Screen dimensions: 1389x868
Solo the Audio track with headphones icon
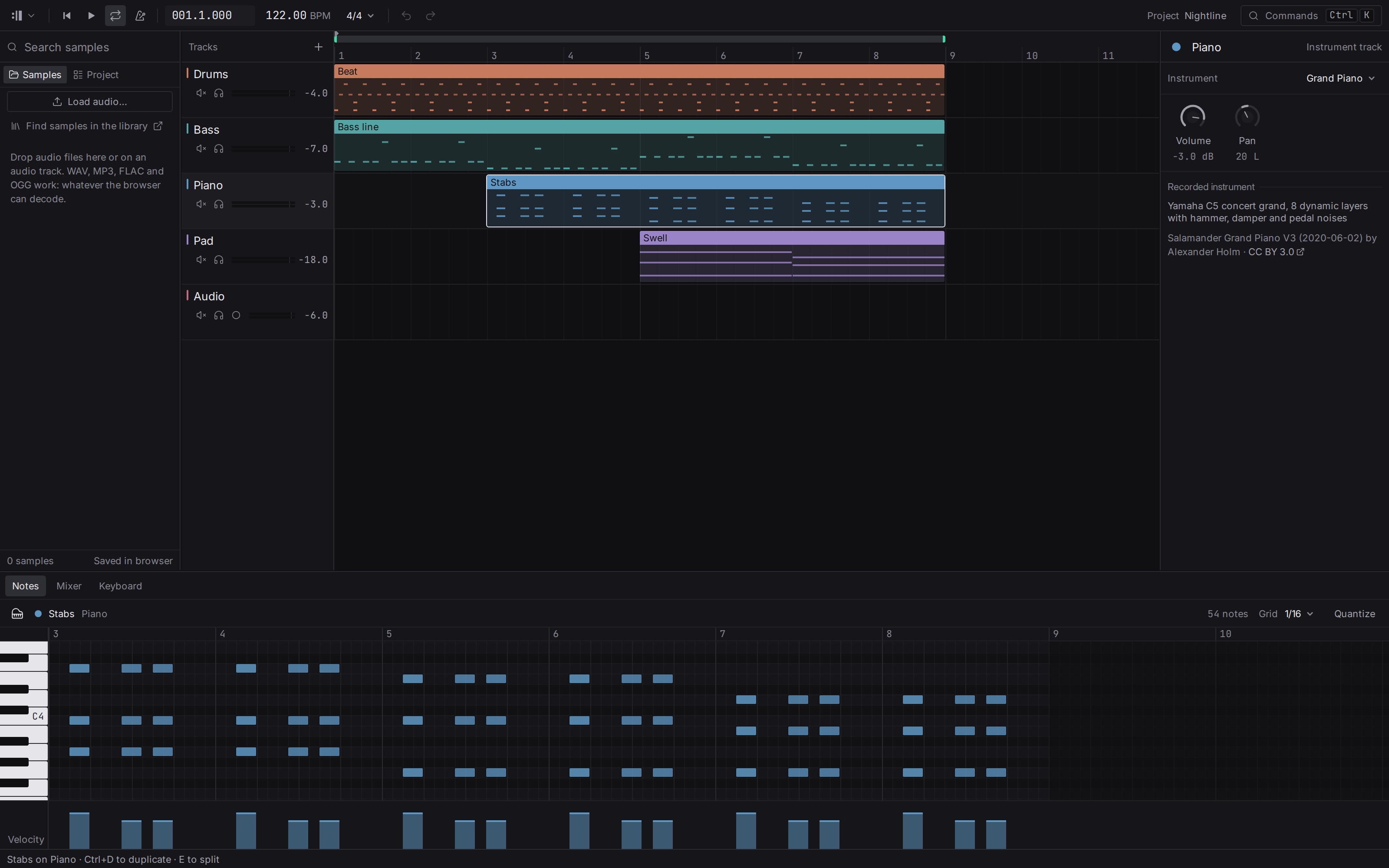coord(219,315)
